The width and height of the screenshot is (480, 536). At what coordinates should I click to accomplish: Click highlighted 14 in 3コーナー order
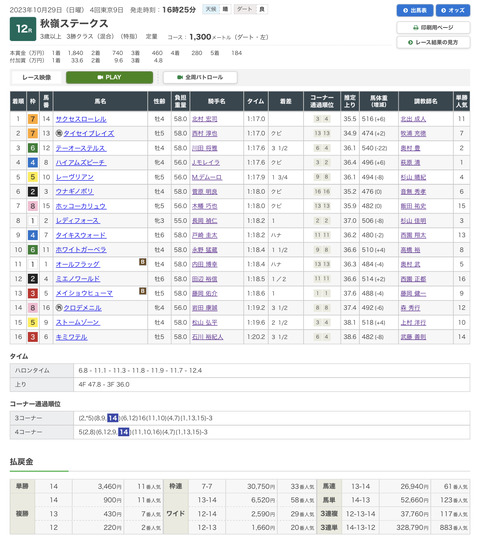coord(112,418)
